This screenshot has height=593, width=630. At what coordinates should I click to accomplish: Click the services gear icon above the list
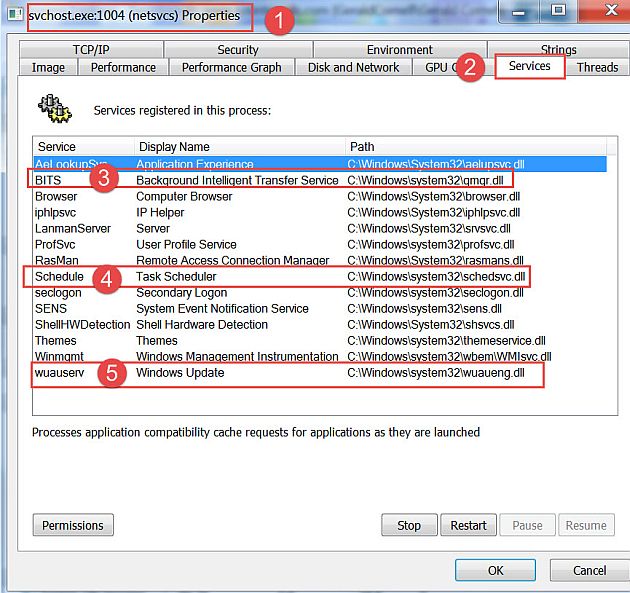55,108
